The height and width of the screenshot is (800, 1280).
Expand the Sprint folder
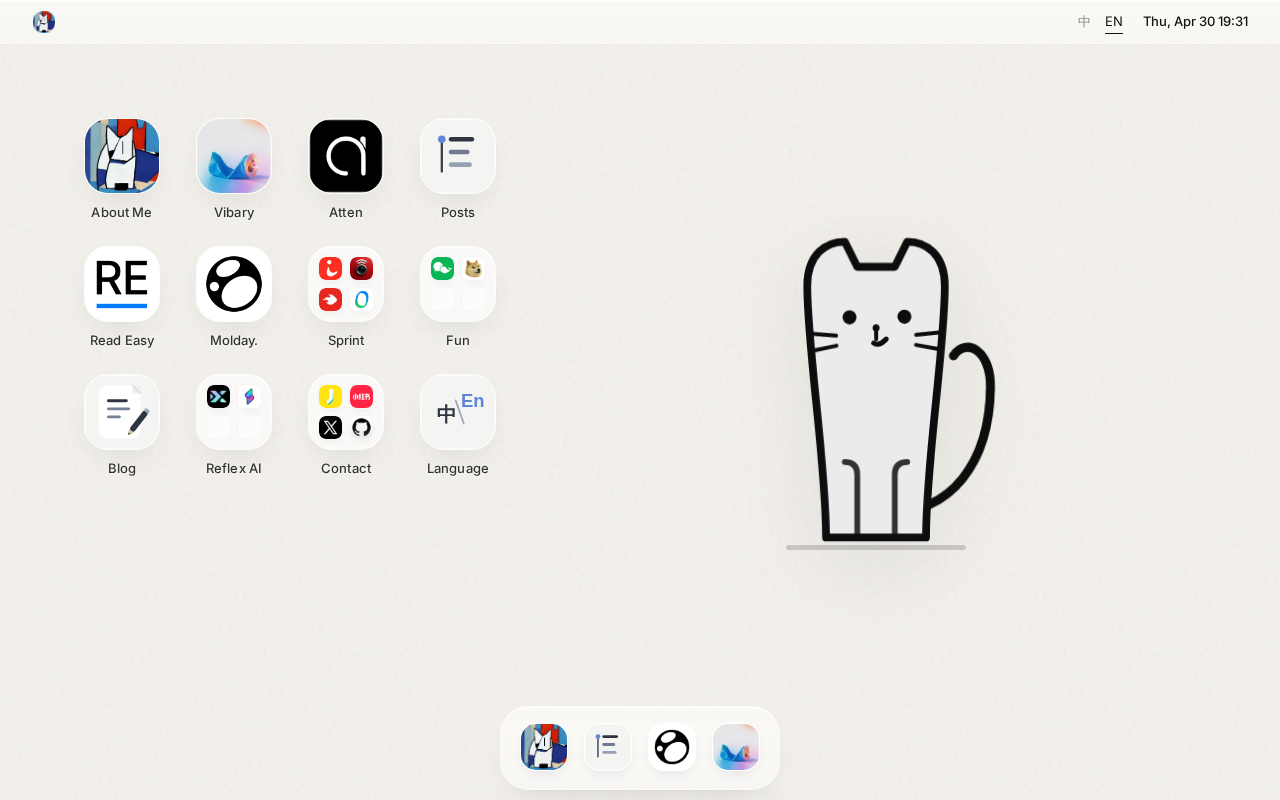(x=346, y=284)
